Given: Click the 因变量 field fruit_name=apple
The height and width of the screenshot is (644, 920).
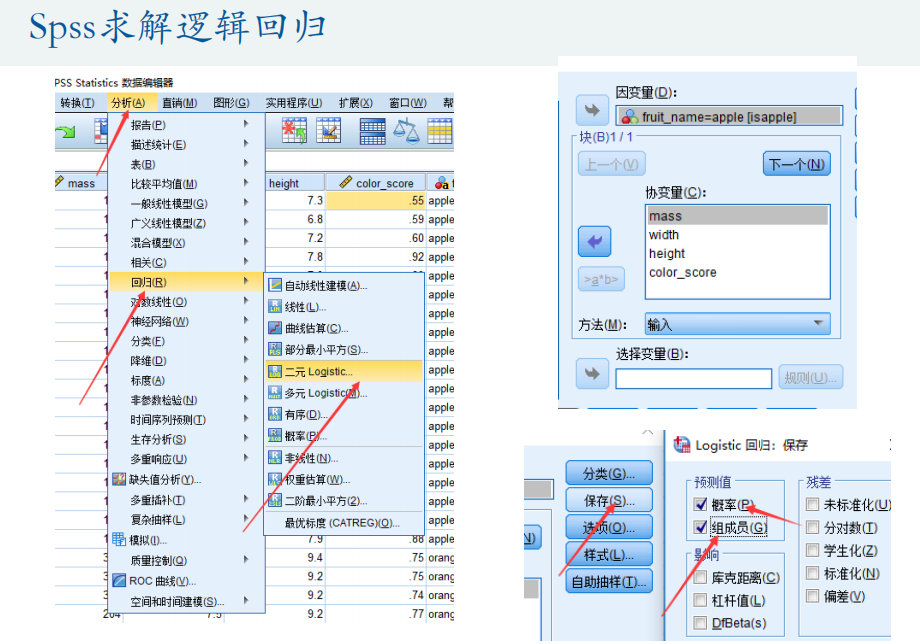Looking at the screenshot, I should [x=729, y=116].
